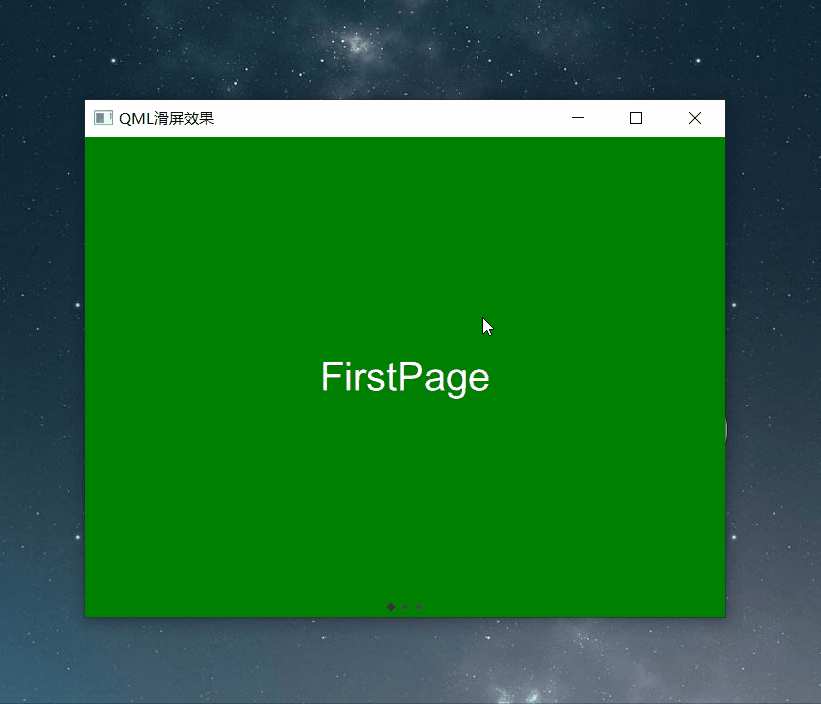
Task: Activate the darkest current-page indicator dot
Action: click(x=391, y=607)
